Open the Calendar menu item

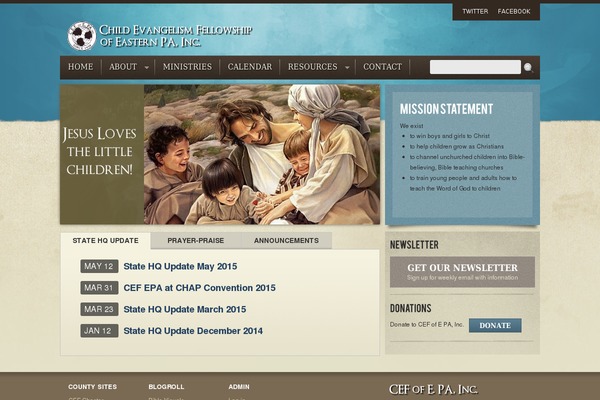tap(250, 67)
